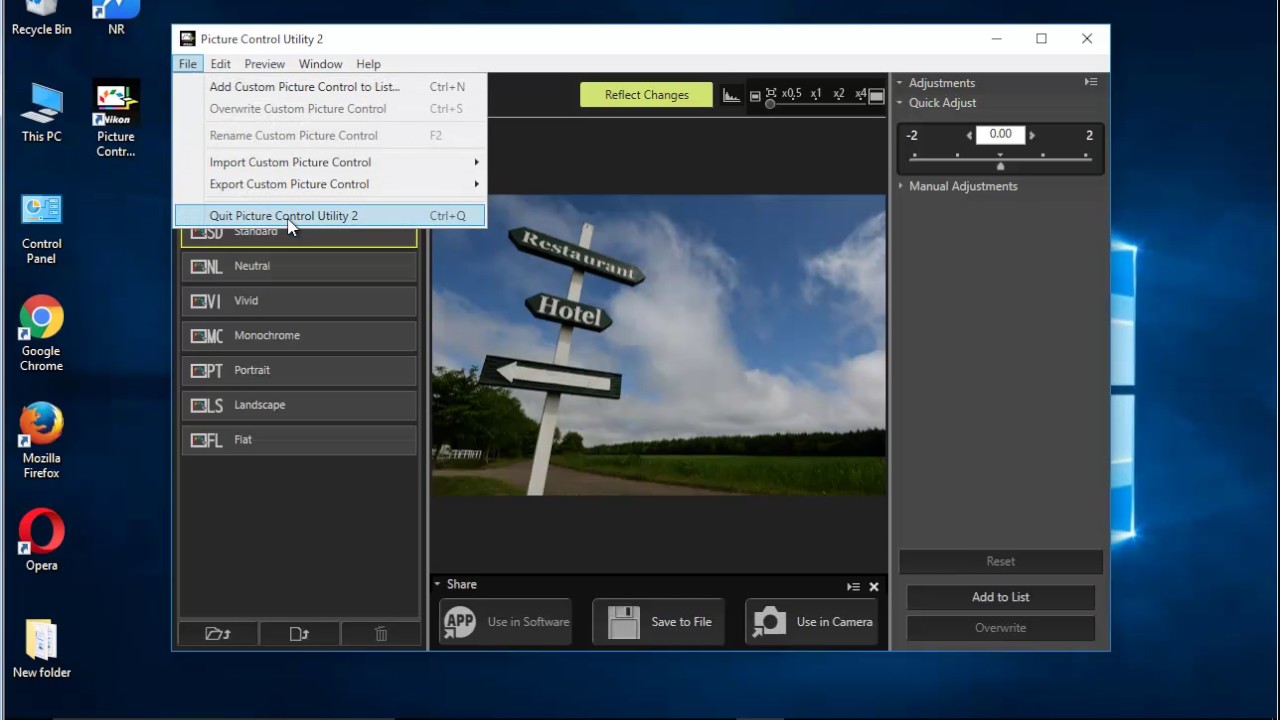Collapse the Adjustments panel triangle
Screen dimensions: 1280x720
tap(899, 83)
